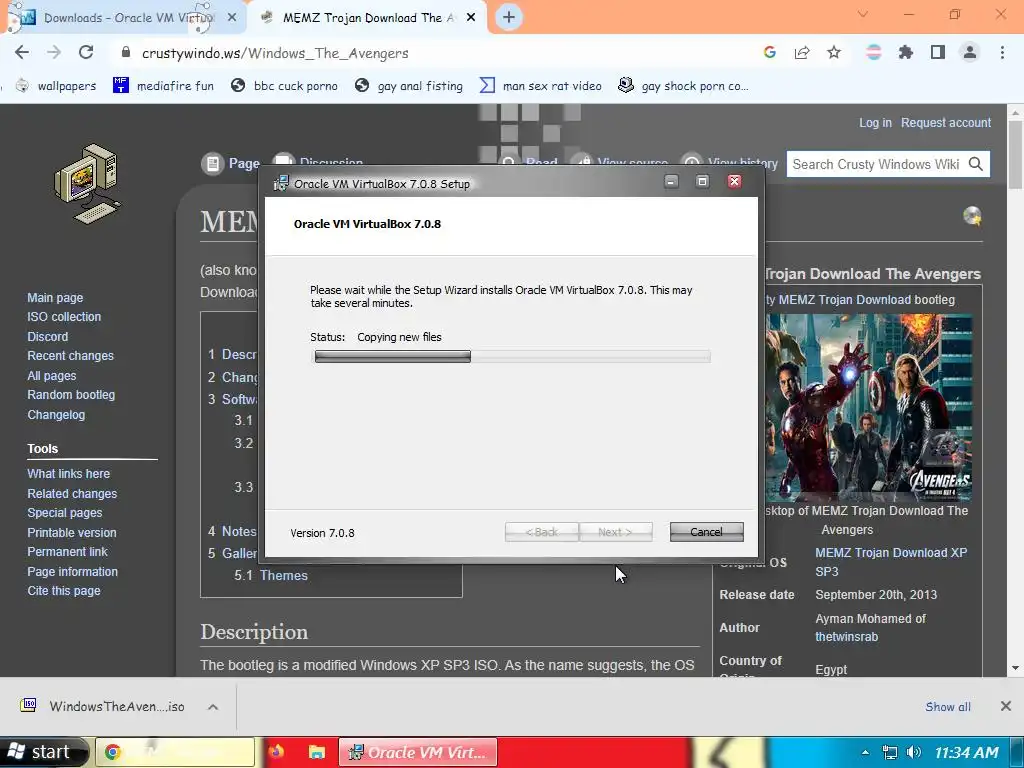Open Related changes tool link
Viewport: 1024px width, 768px height.
pyautogui.click(x=72, y=494)
